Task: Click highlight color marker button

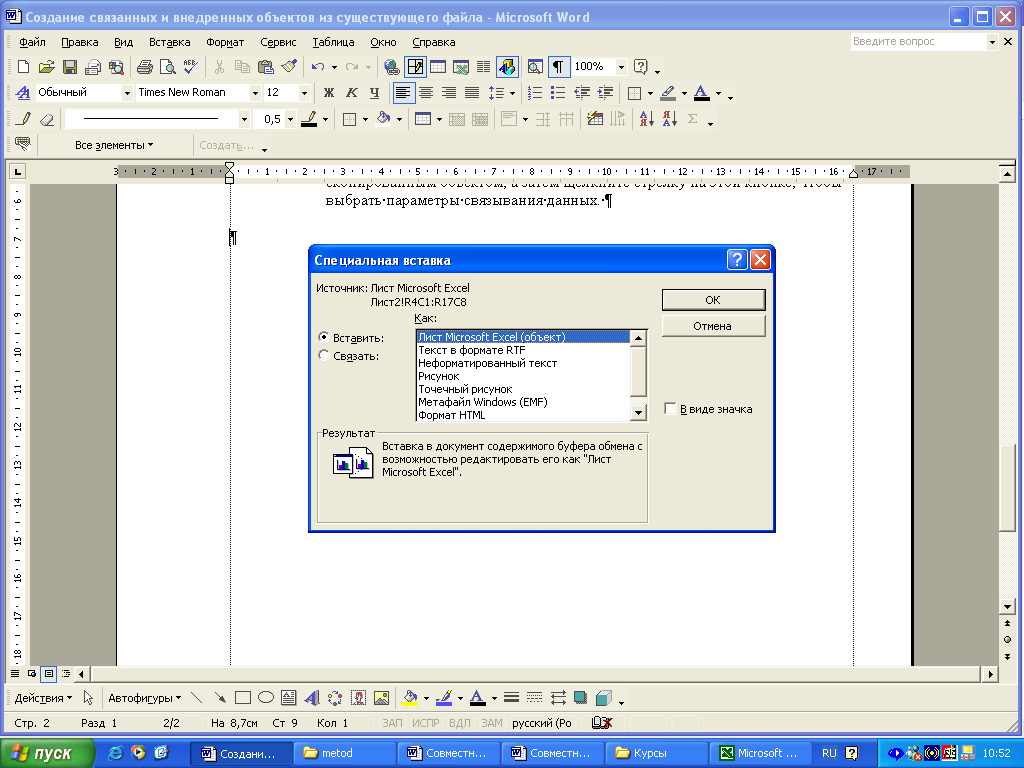Action: click(667, 93)
